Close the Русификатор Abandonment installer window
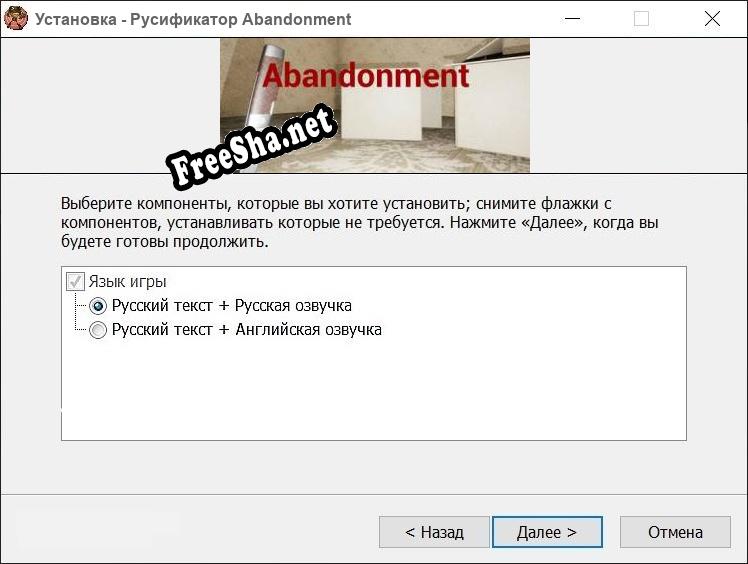 pyautogui.click(x=712, y=19)
